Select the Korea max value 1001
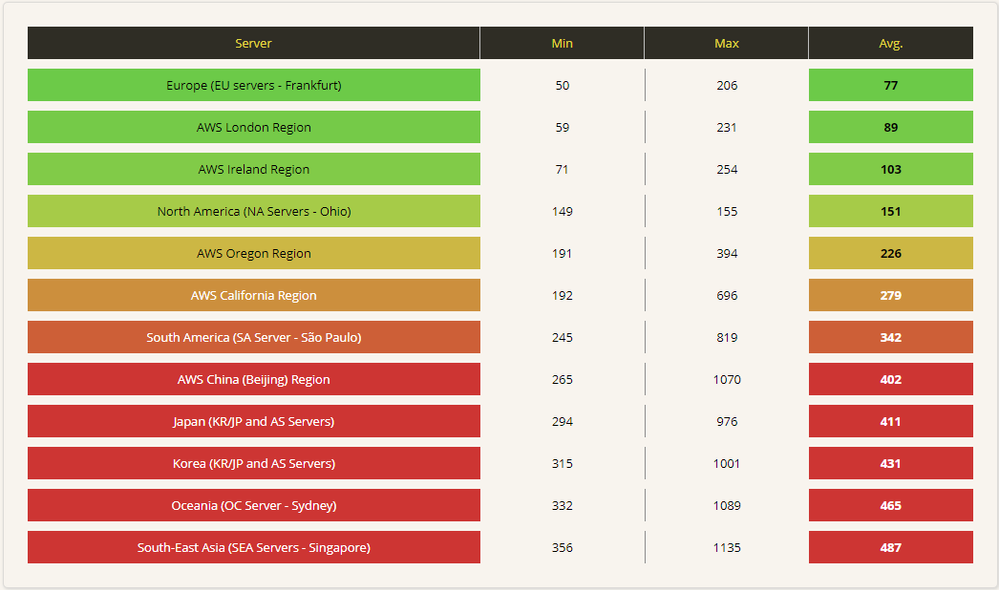Viewport: 999px width, 590px height. [726, 463]
